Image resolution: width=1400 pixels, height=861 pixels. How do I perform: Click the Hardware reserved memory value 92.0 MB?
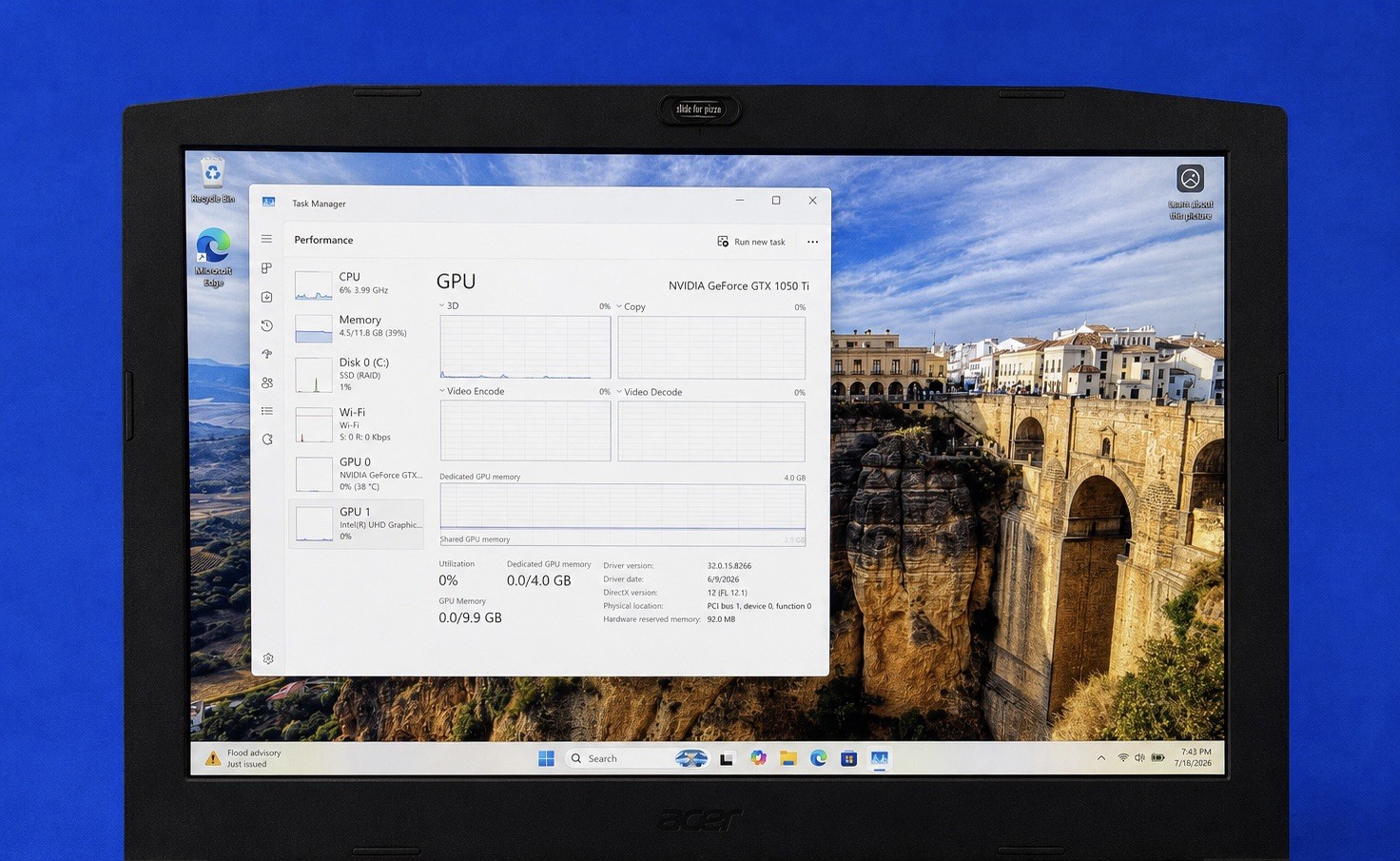click(x=721, y=619)
